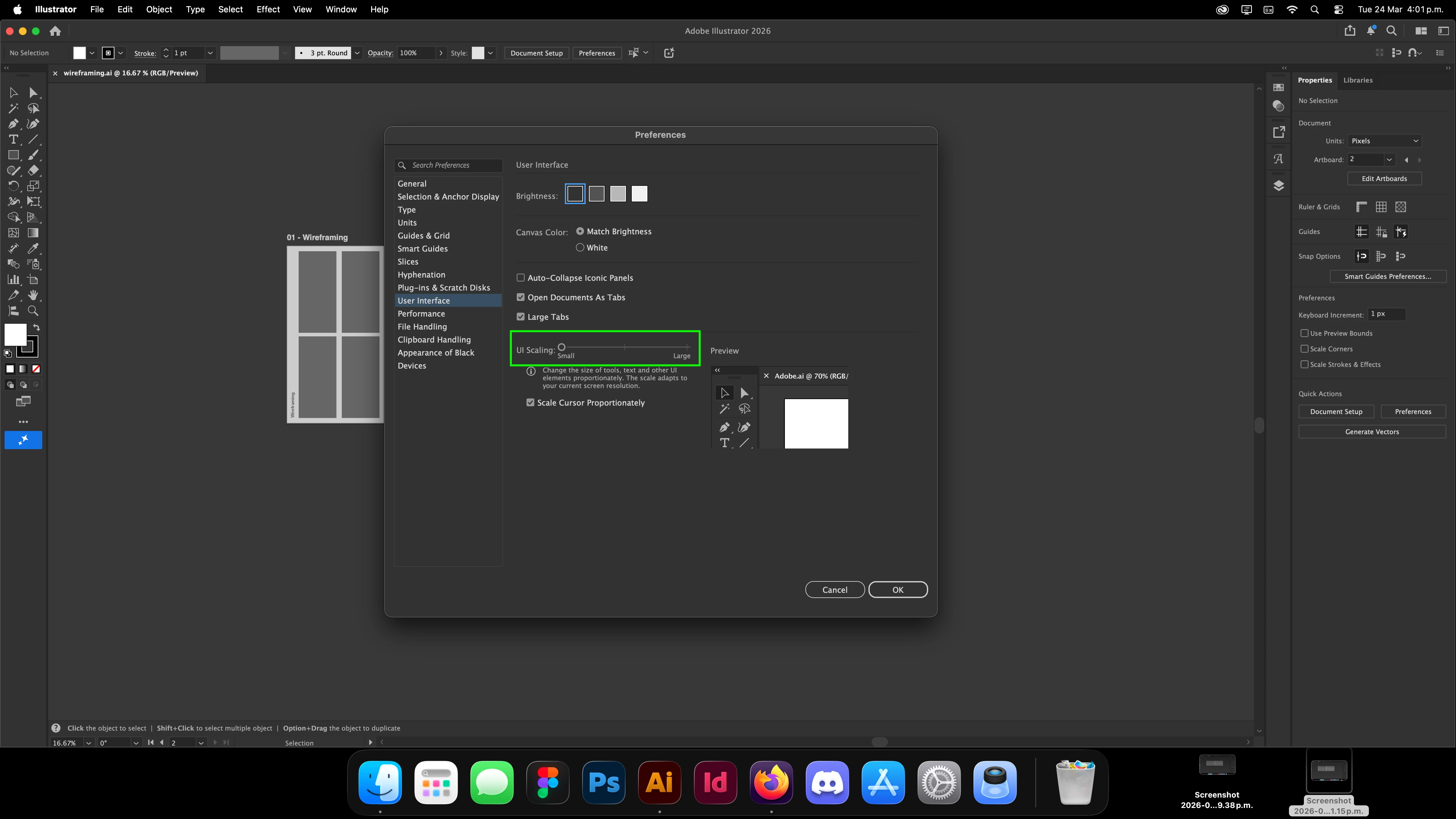The width and height of the screenshot is (1456, 819).
Task: Enable Auto-Collapse Iconic Panels checkbox
Action: [x=521, y=278]
